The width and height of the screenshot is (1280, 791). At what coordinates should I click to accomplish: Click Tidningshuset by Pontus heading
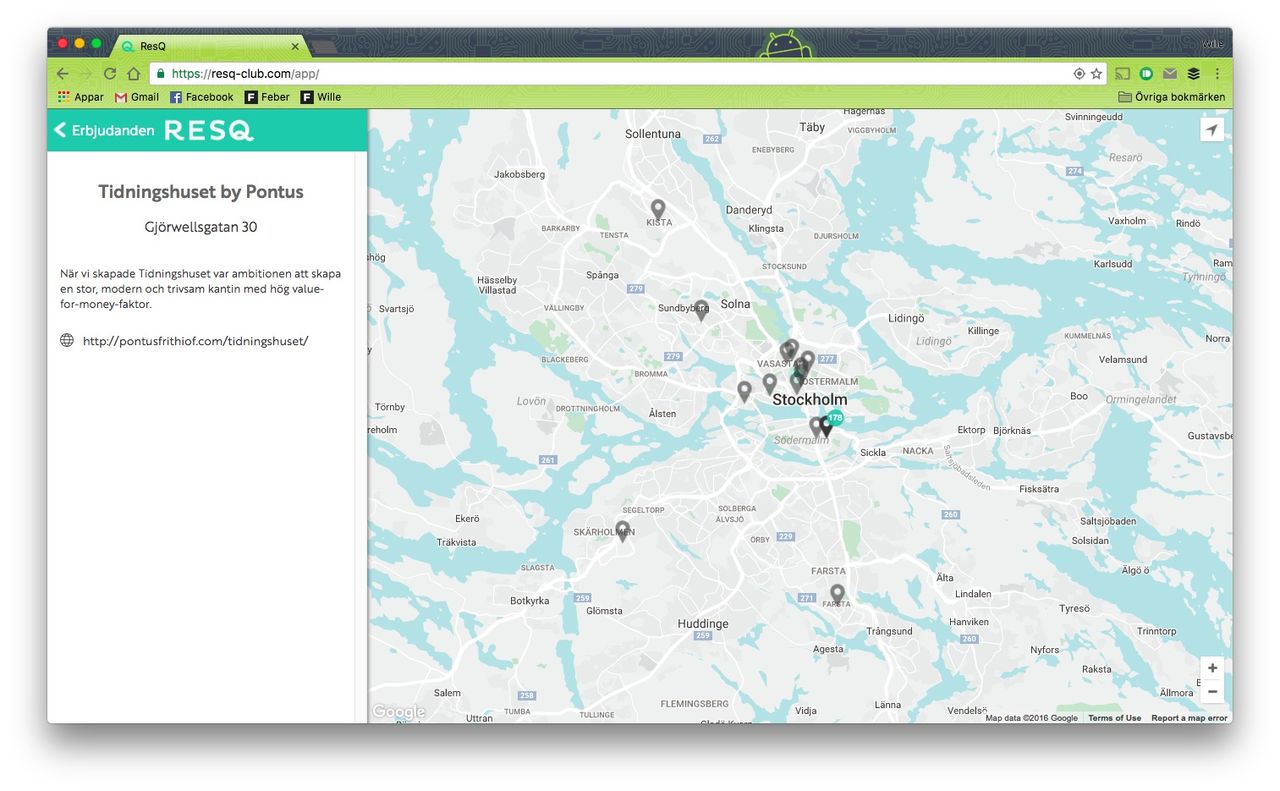tap(201, 192)
